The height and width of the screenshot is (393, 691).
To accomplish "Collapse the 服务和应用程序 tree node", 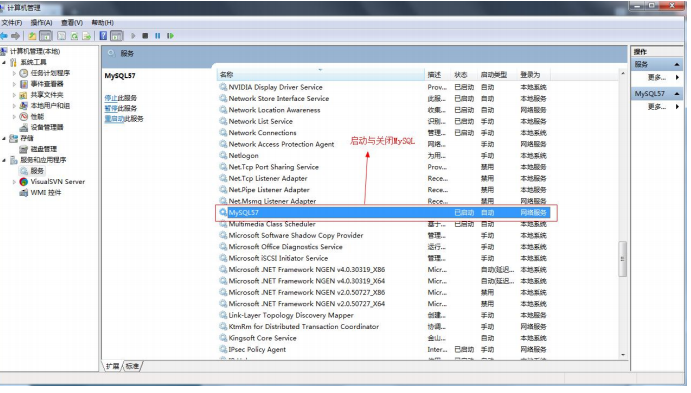I will point(4,160).
